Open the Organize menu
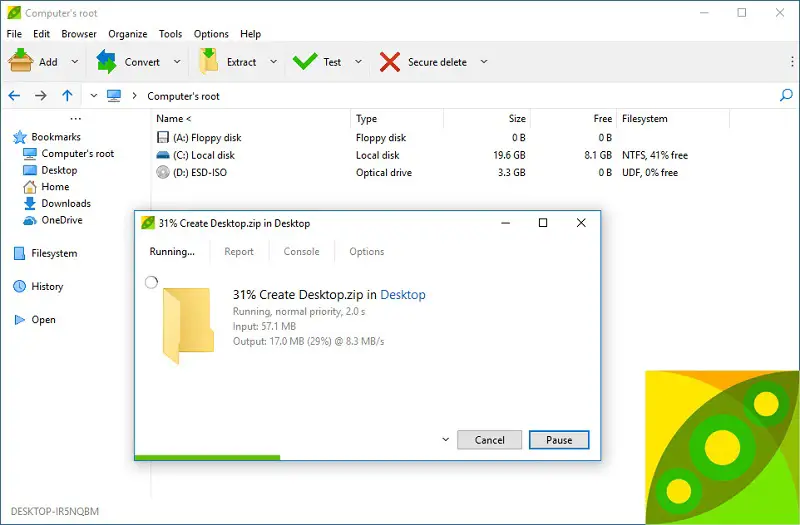Screen dimensions: 800x525 128,34
